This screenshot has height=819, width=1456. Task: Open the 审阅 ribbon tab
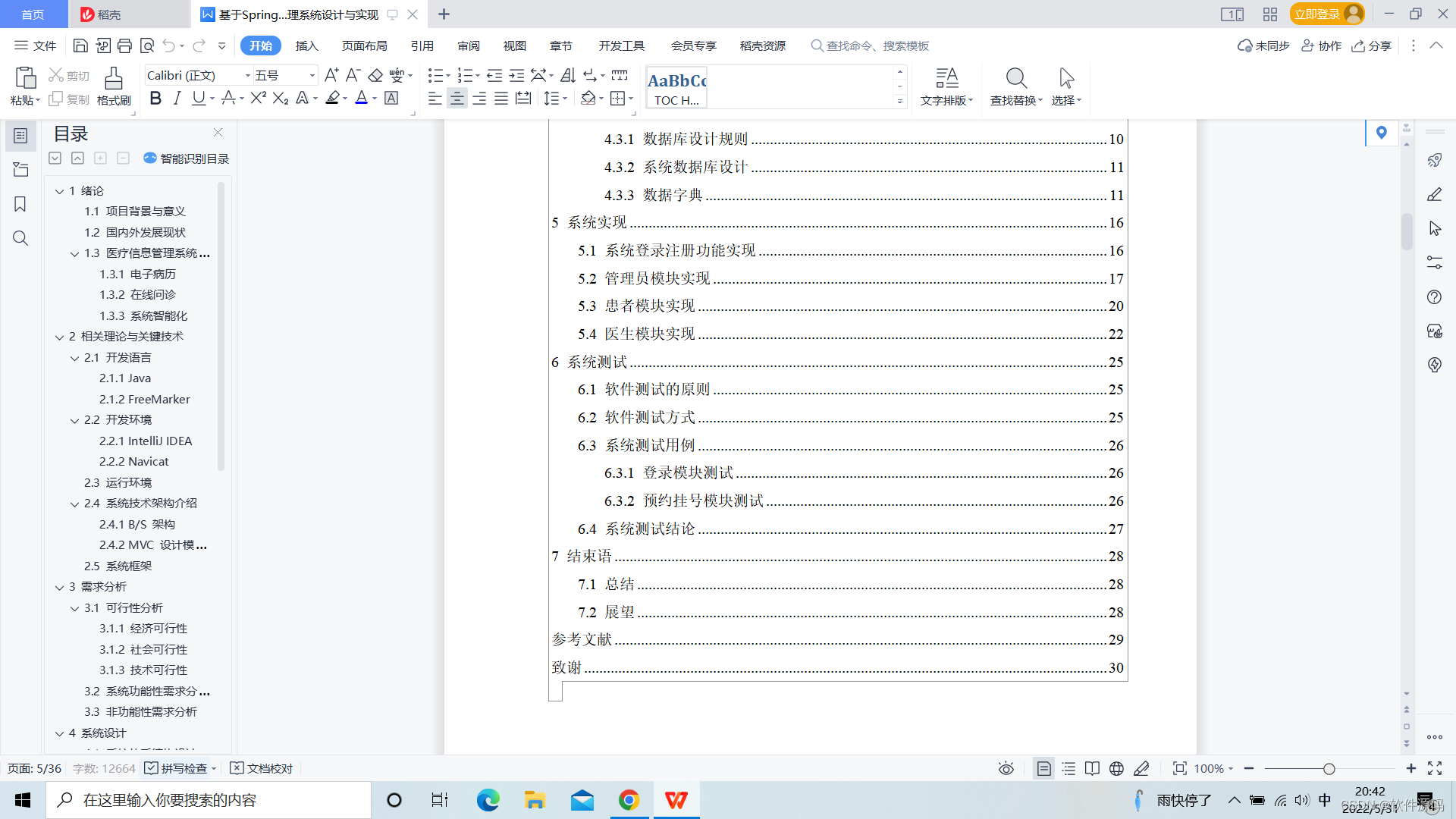tap(468, 45)
